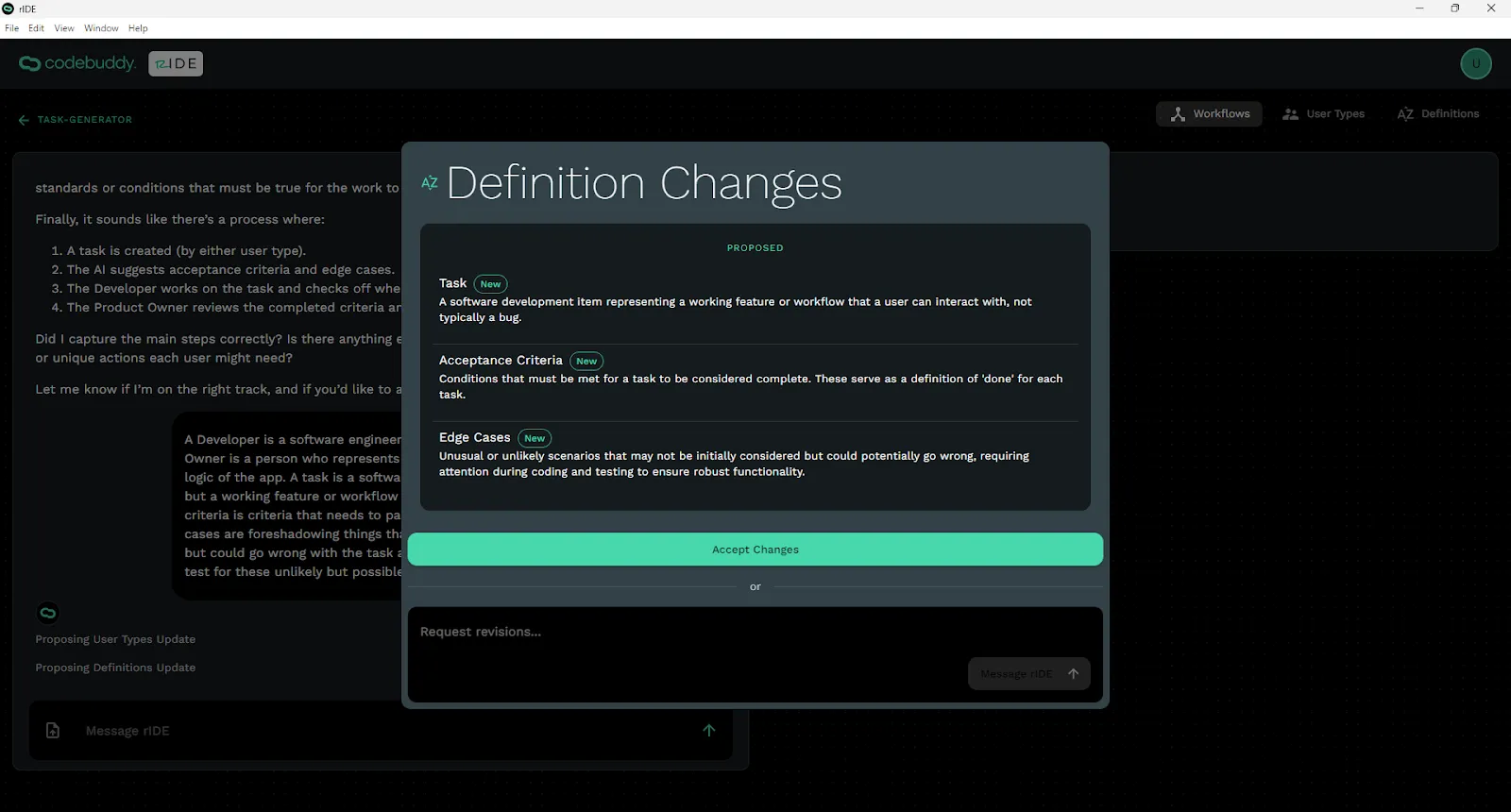The height and width of the screenshot is (812, 1511).
Task: Send the revision via Message rIDE button
Action: (x=1028, y=673)
